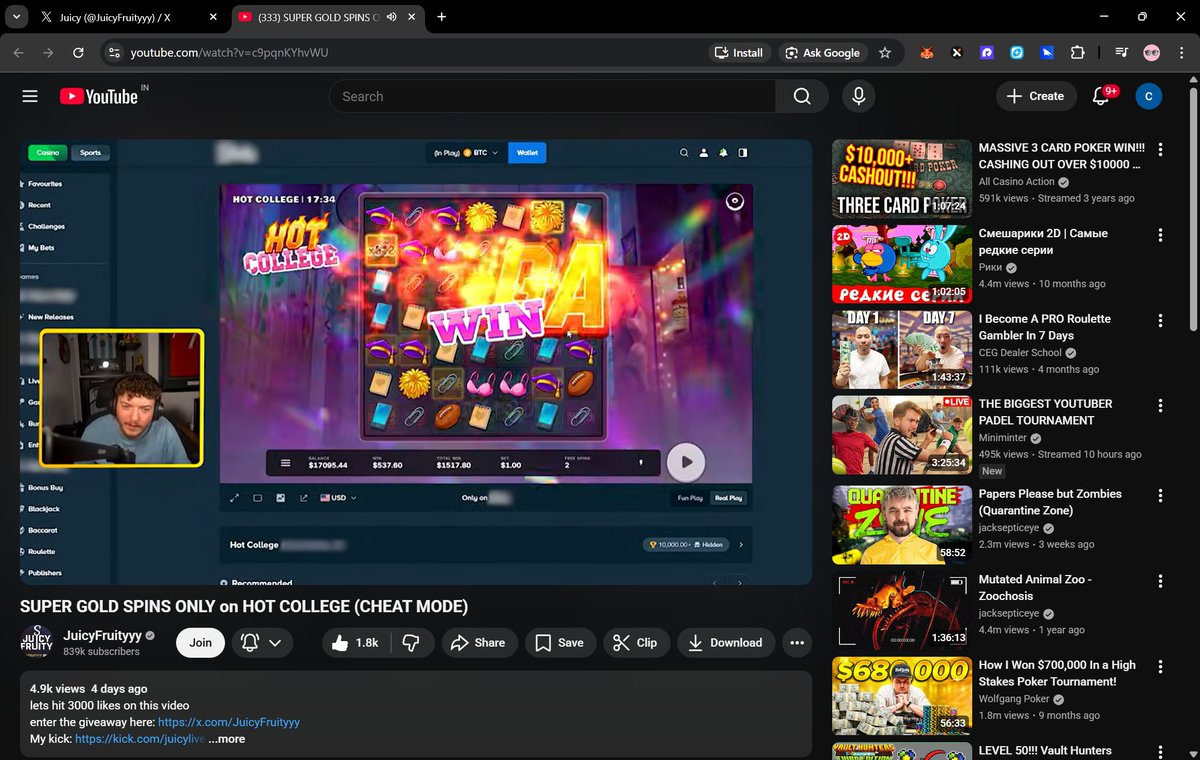Viewport: 1200px width, 760px height.
Task: Click the YouTube voice search microphone
Action: [x=858, y=96]
